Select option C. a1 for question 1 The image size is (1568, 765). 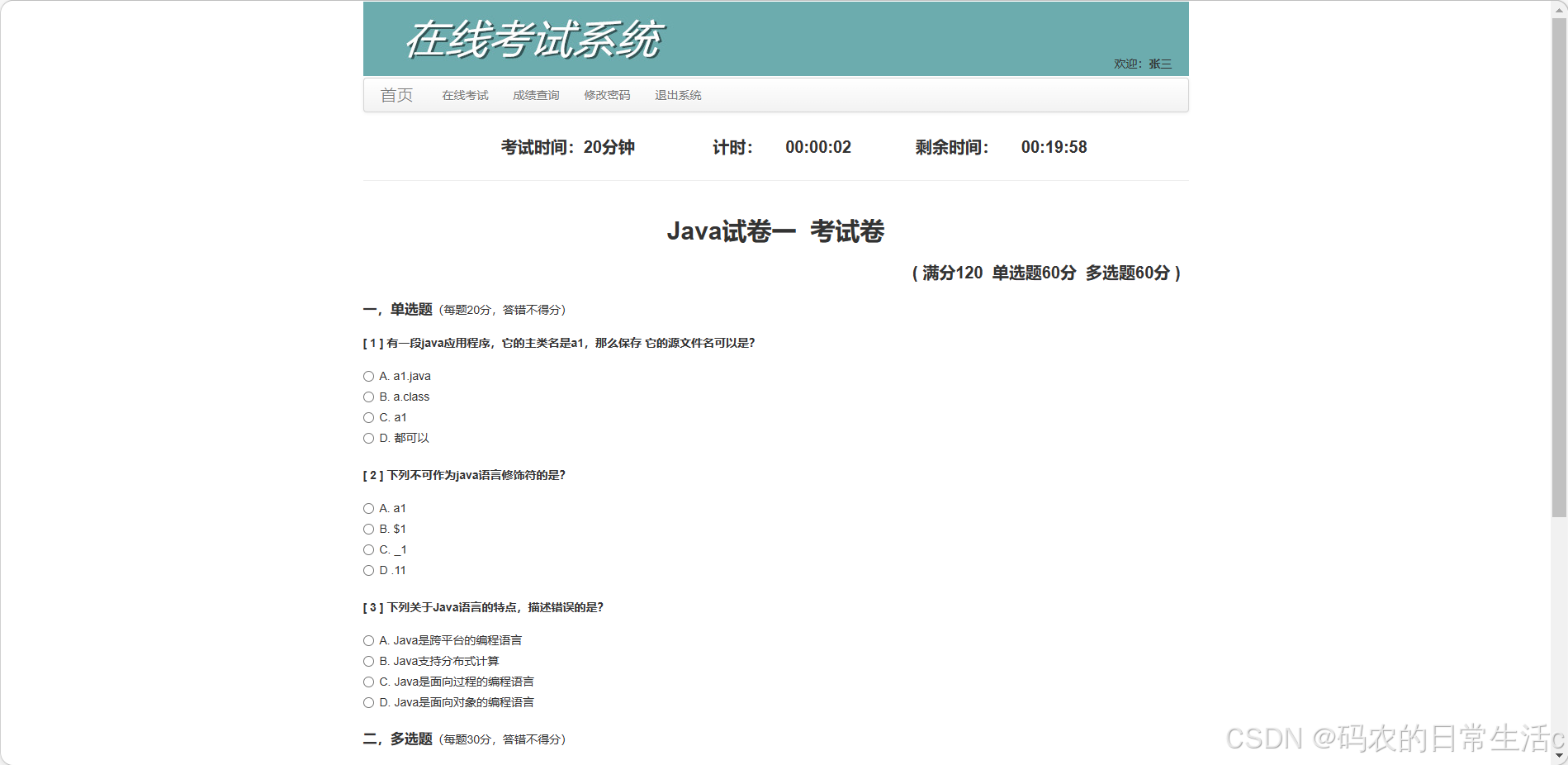368,417
